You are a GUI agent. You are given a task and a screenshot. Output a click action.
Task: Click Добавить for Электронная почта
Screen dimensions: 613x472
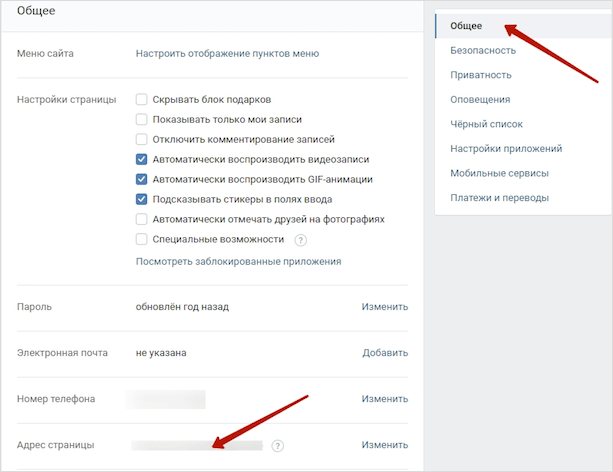pyautogui.click(x=385, y=353)
